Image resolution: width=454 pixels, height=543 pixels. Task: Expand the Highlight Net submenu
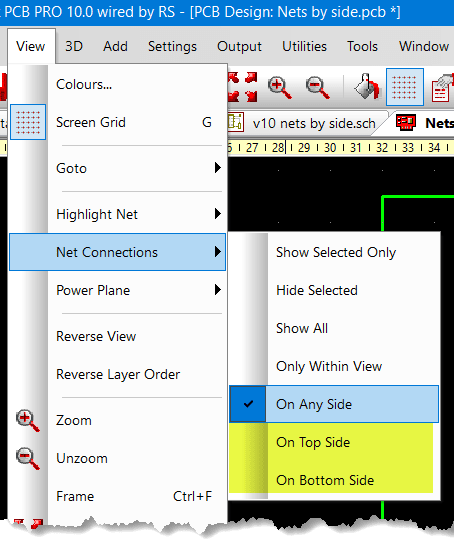117,214
